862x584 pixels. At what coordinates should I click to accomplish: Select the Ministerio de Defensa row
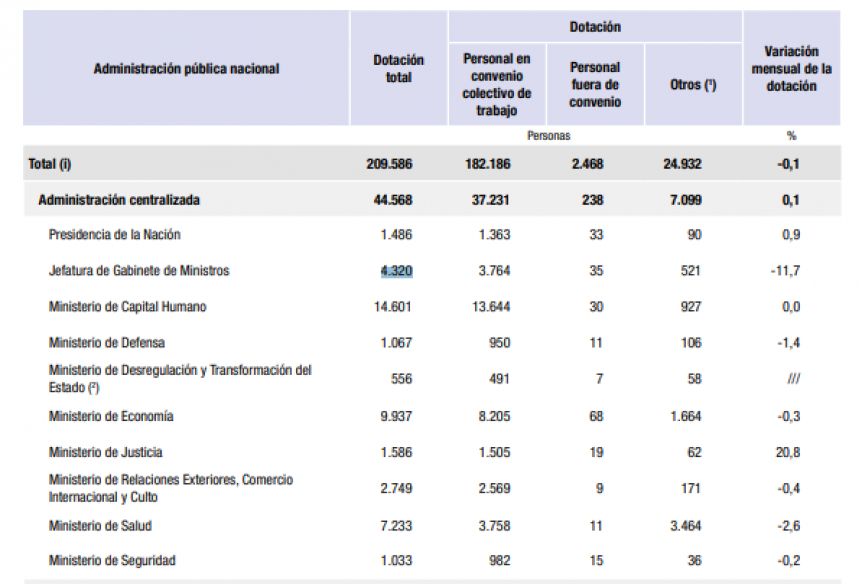pyautogui.click(x=432, y=343)
